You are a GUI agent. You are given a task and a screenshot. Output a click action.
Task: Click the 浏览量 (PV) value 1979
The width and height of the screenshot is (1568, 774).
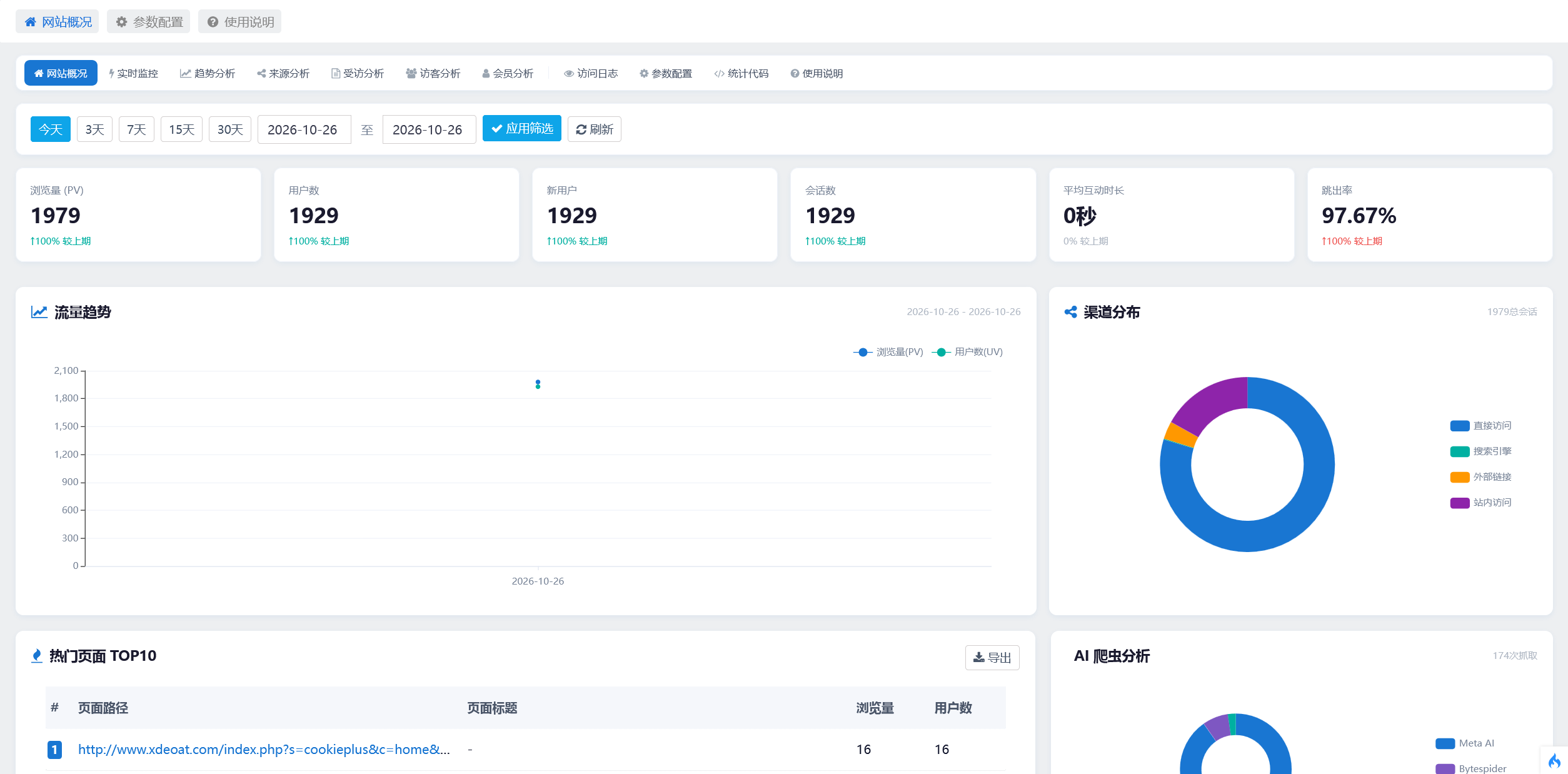(x=56, y=216)
